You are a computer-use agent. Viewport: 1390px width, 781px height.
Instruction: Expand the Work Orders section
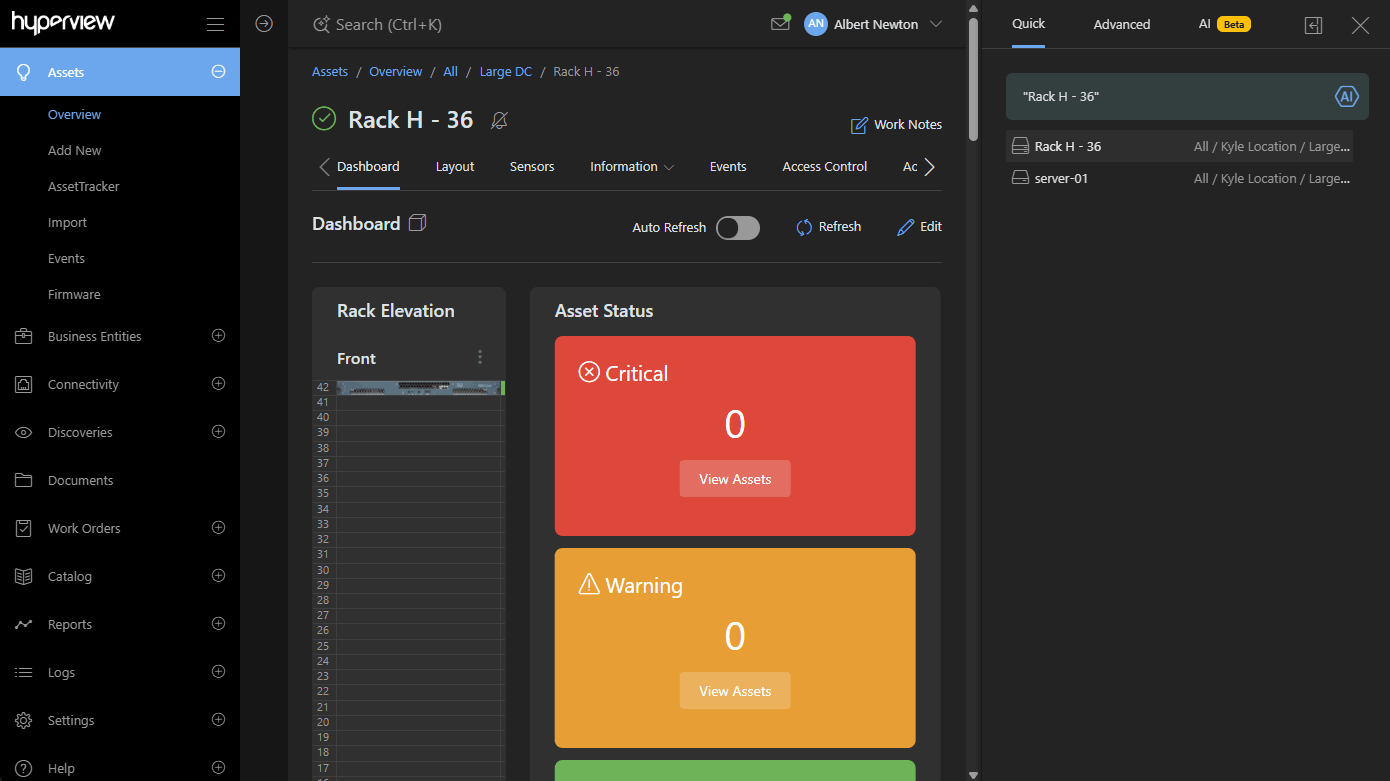(x=219, y=528)
